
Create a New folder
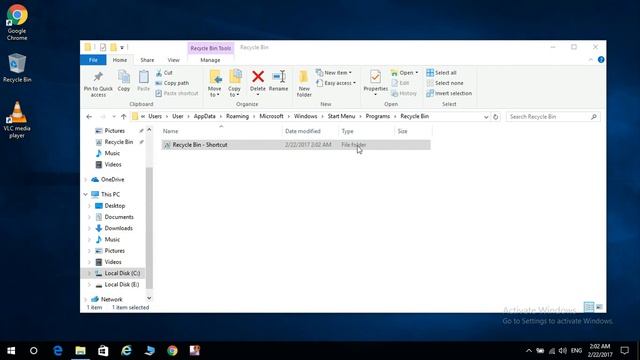pyautogui.click(x=304, y=84)
